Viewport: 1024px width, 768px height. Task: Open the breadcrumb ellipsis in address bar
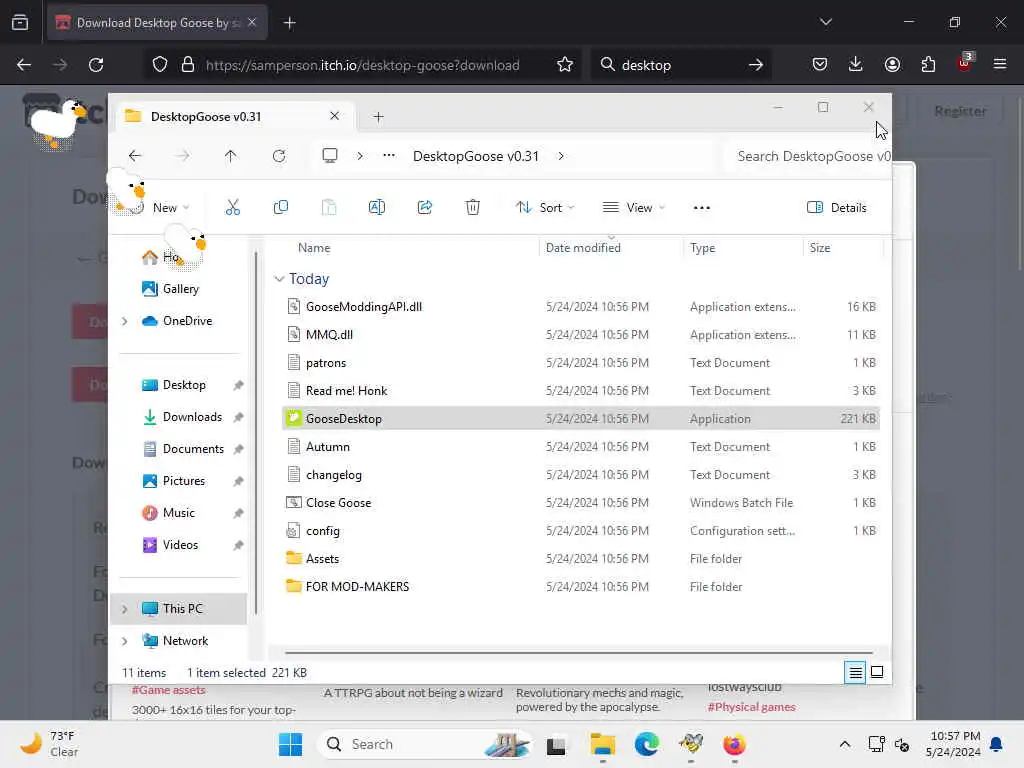[x=389, y=155]
